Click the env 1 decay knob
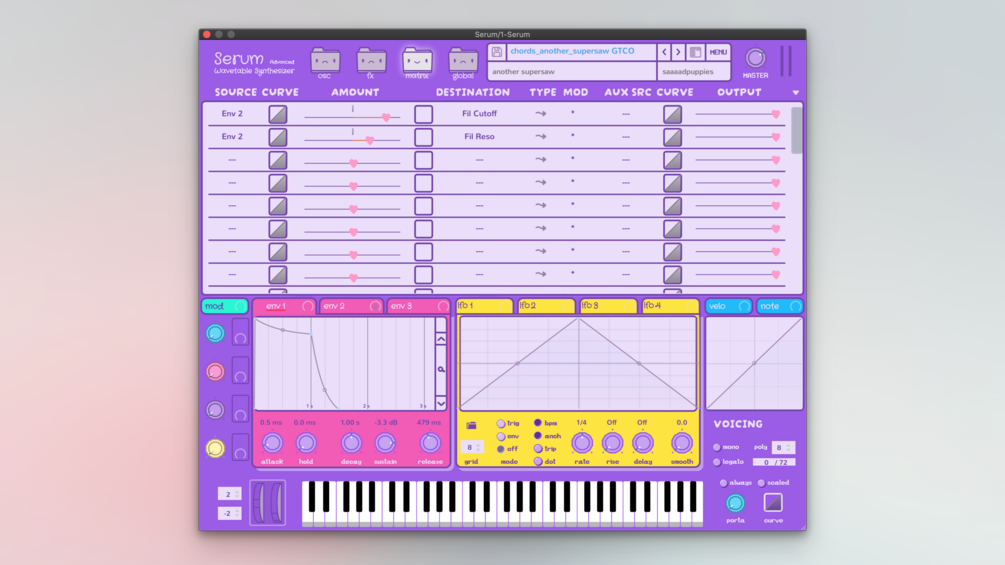The image size is (1005, 565). [x=351, y=443]
